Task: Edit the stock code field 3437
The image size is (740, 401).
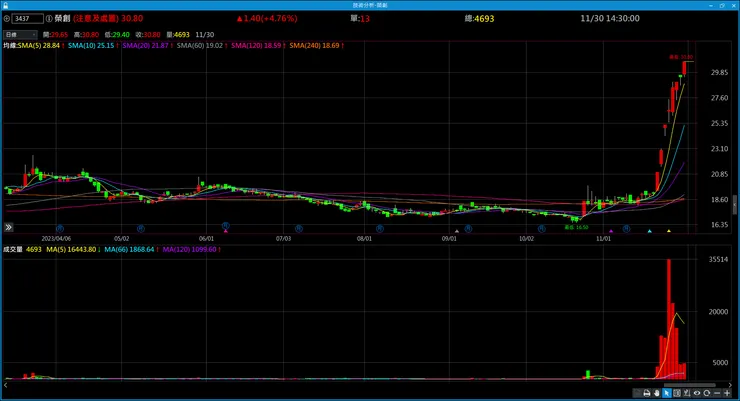Action: [x=27, y=18]
